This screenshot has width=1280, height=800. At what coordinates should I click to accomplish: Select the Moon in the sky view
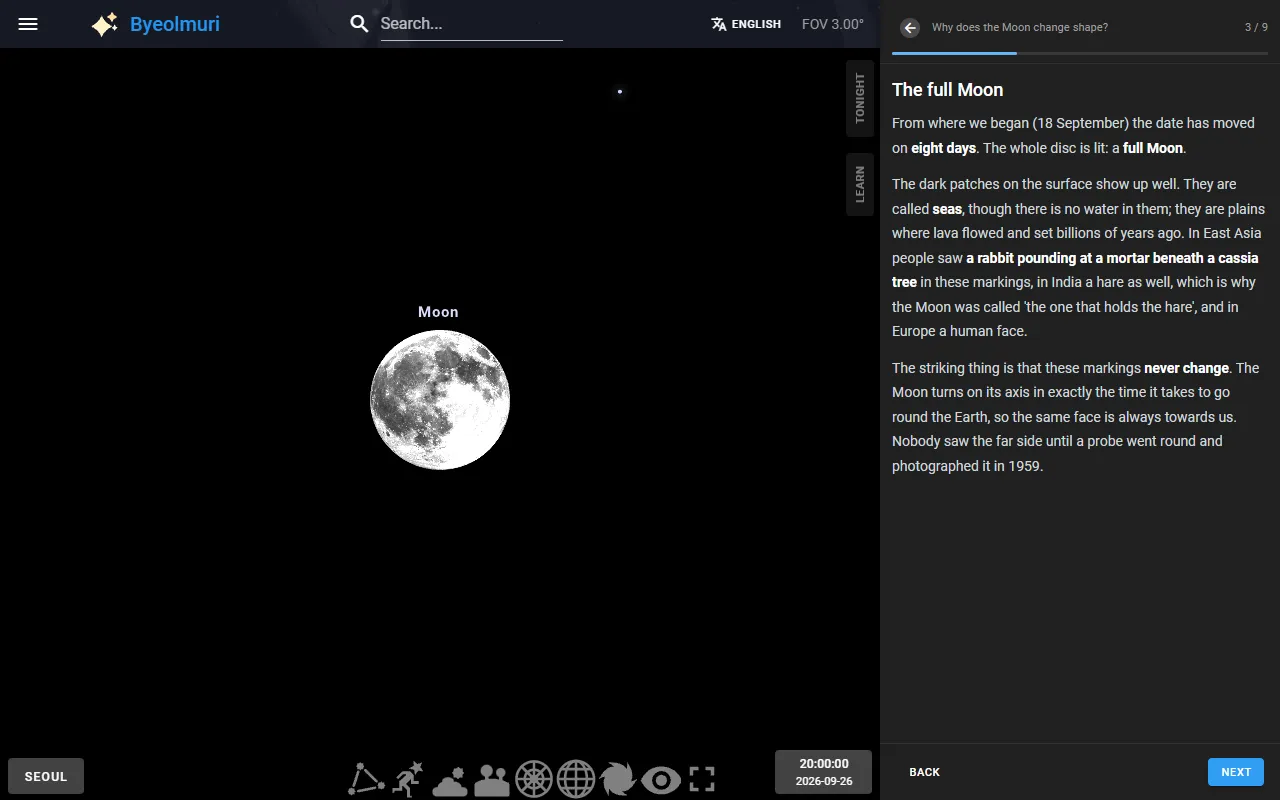tap(440, 400)
